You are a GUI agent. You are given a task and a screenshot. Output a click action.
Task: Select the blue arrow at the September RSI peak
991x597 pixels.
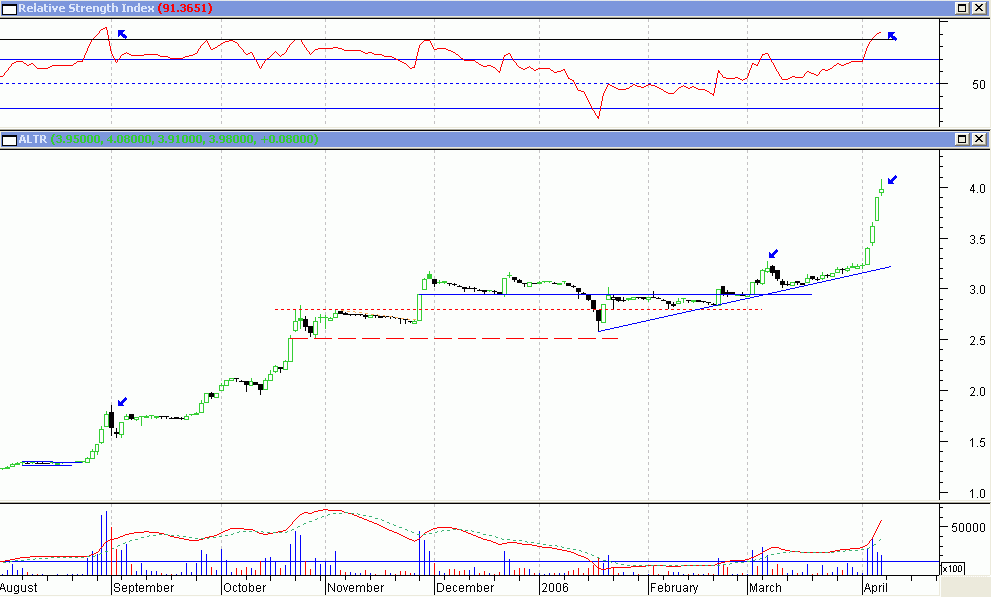point(122,34)
